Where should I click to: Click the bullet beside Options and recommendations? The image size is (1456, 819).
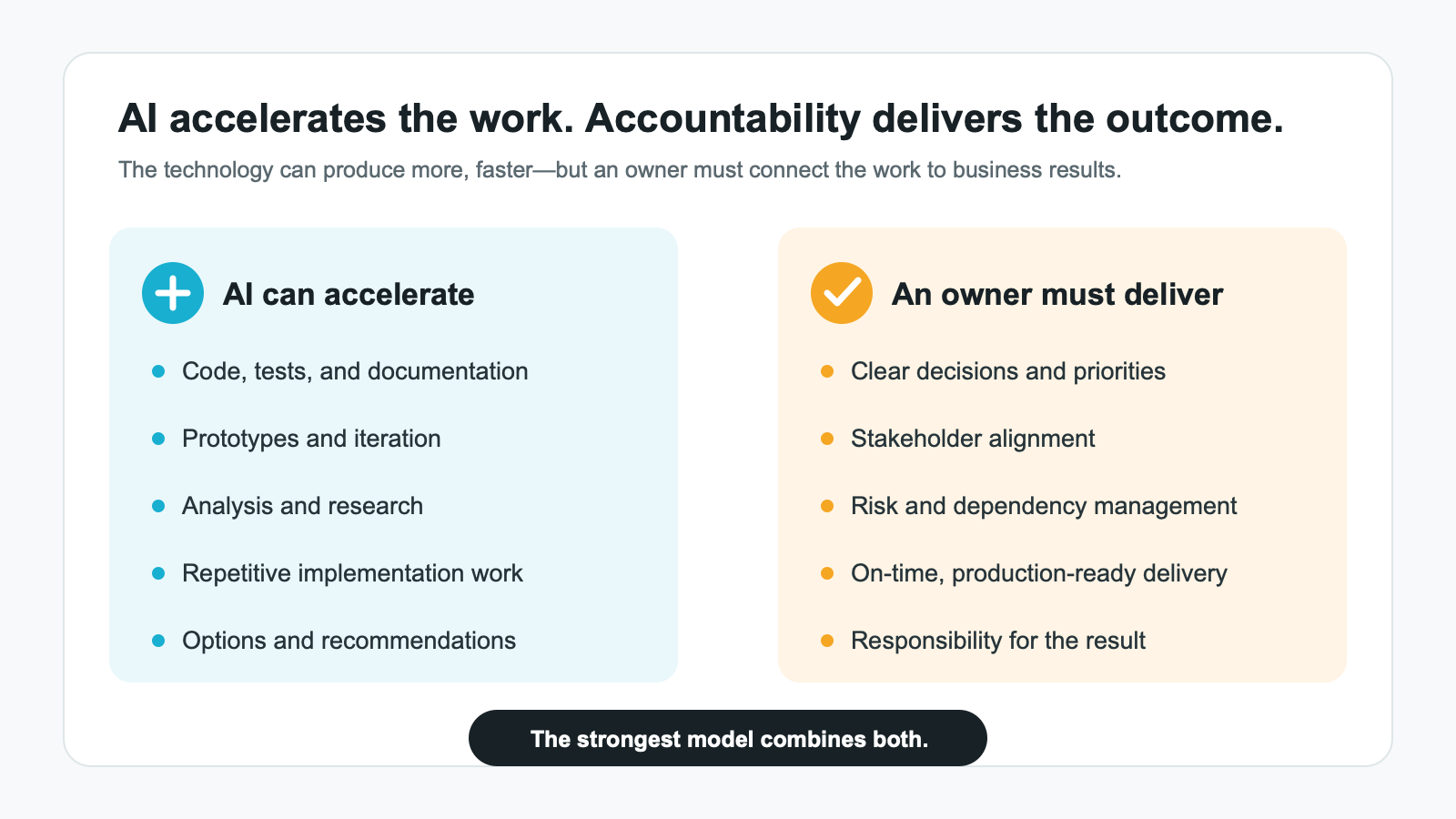click(158, 641)
